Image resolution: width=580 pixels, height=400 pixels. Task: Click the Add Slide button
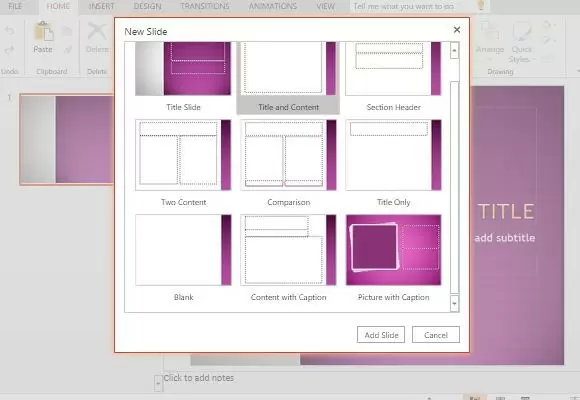click(381, 335)
